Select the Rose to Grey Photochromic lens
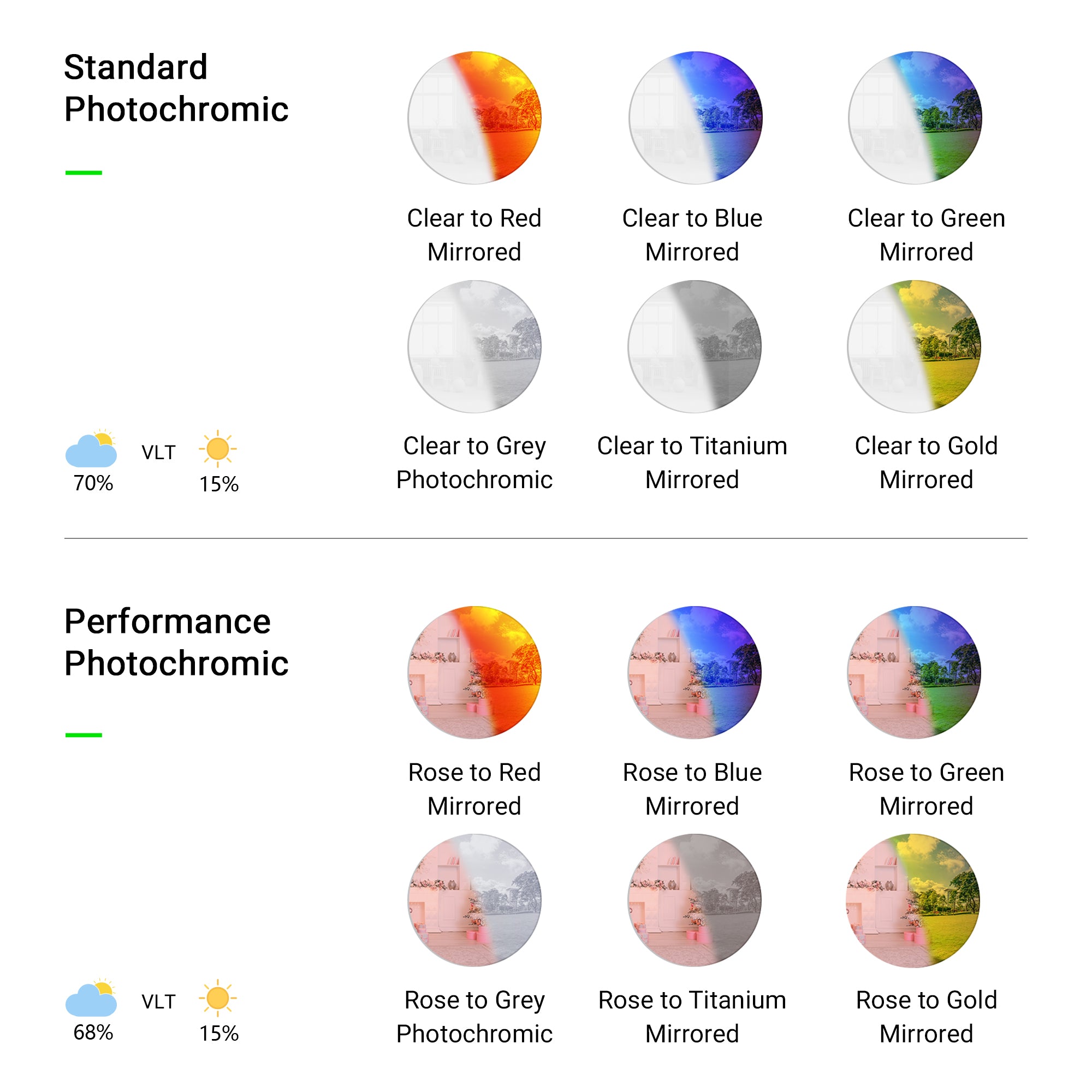Viewport: 1092px width, 1092px height. [474, 900]
